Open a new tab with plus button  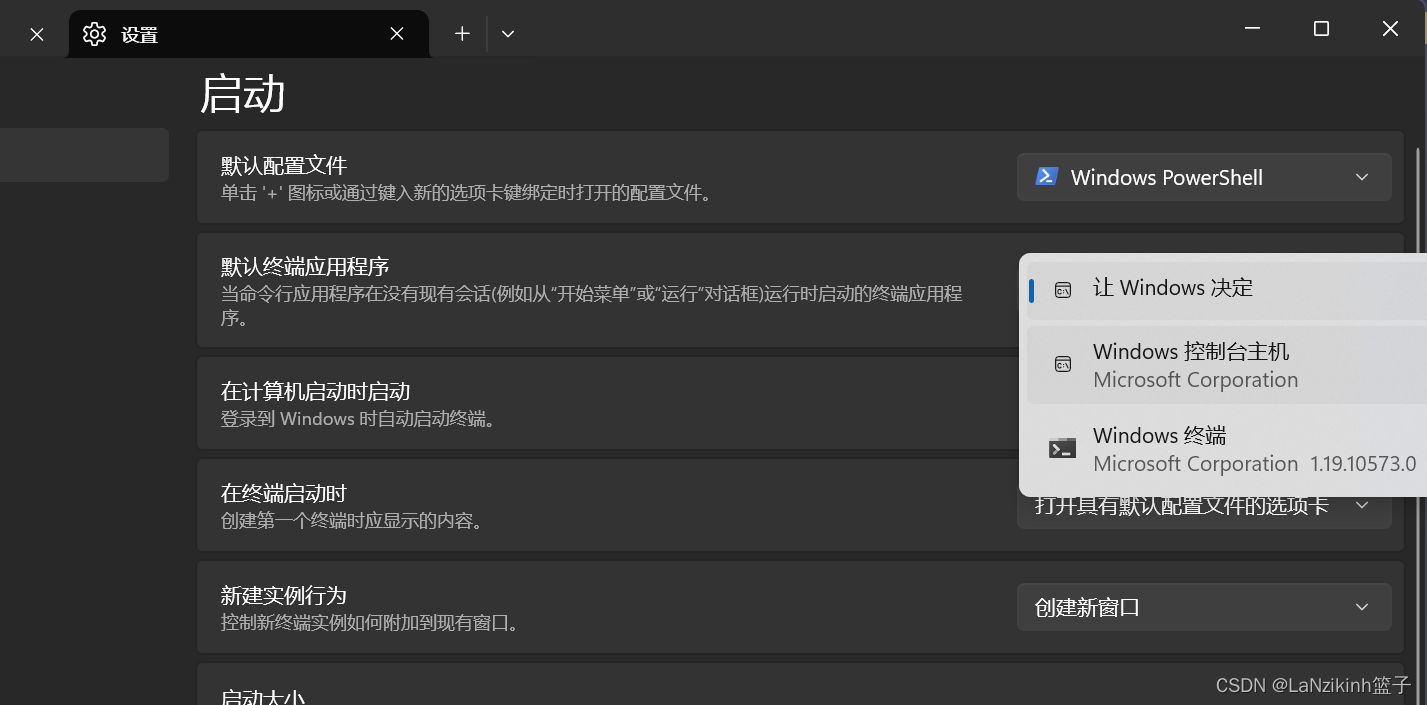[462, 33]
